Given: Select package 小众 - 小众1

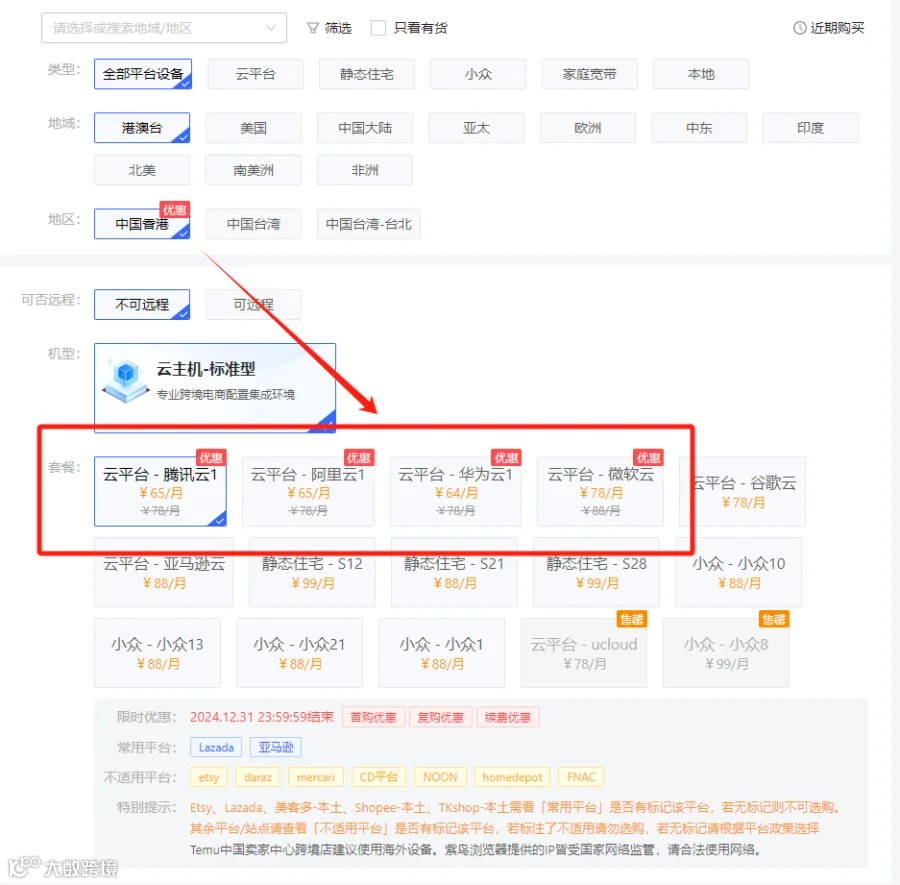Looking at the screenshot, I should tap(442, 653).
